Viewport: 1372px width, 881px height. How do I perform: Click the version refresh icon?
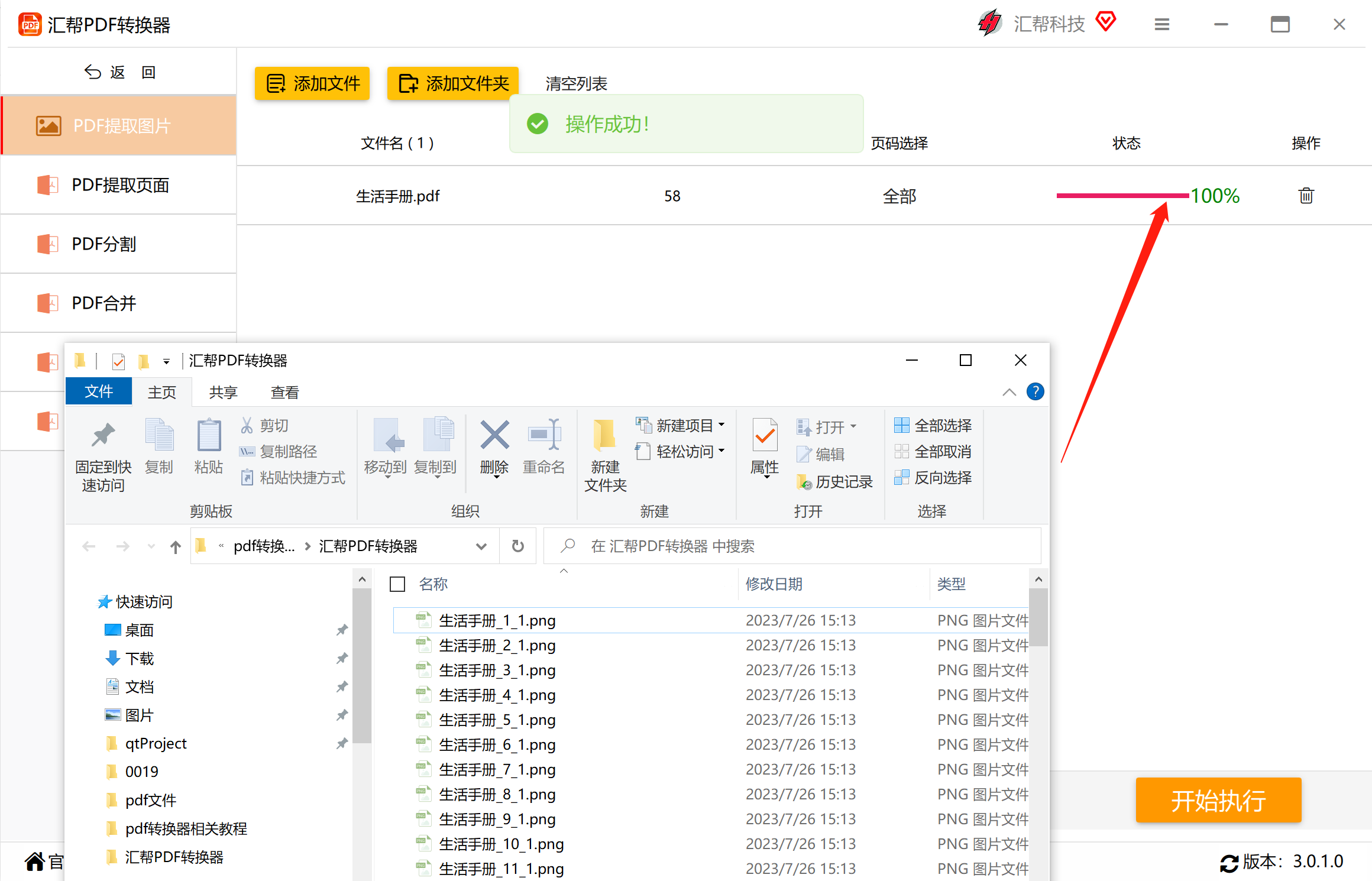(1229, 863)
